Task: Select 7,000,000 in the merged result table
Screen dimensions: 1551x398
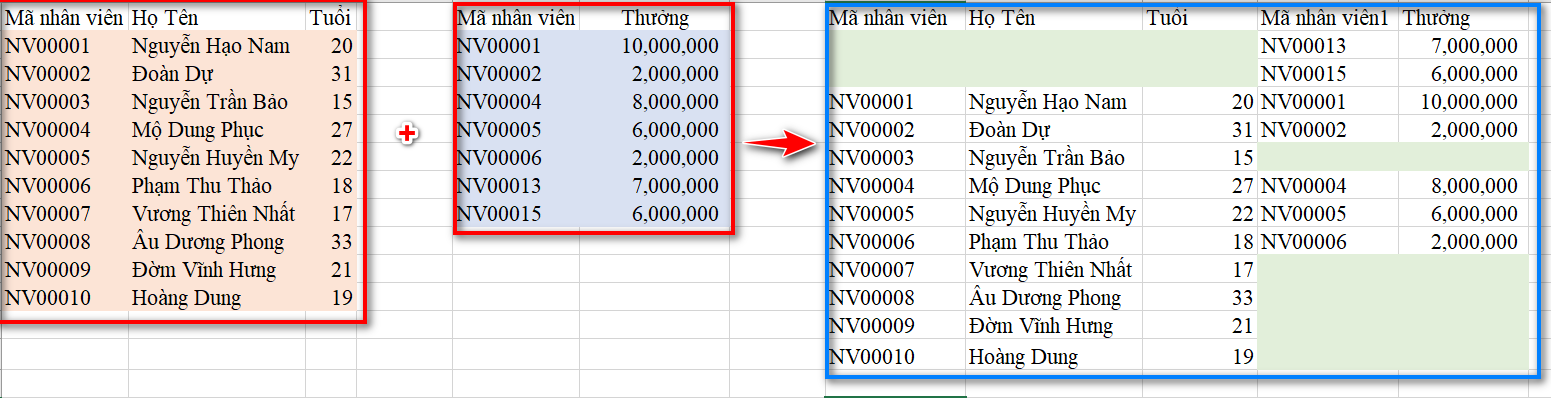Action: pyautogui.click(x=1475, y=46)
